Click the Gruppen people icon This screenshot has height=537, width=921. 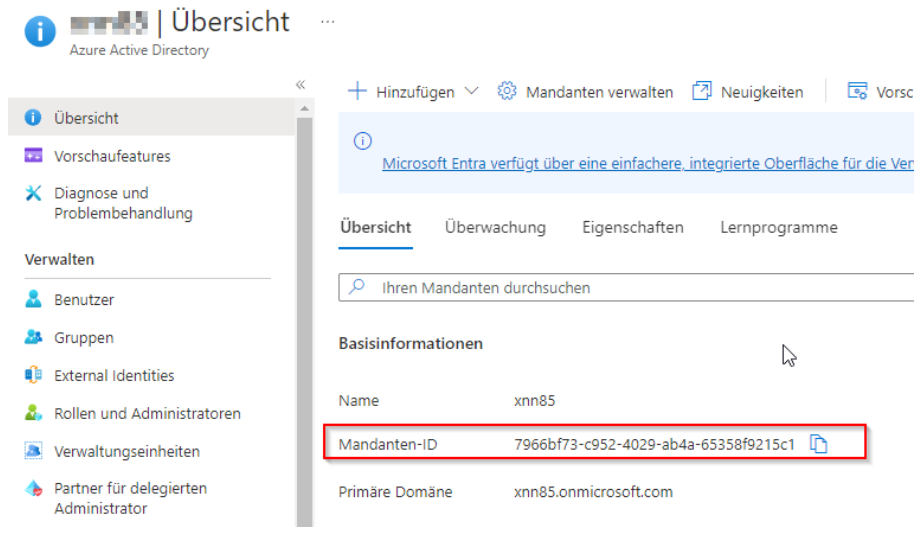(33, 337)
